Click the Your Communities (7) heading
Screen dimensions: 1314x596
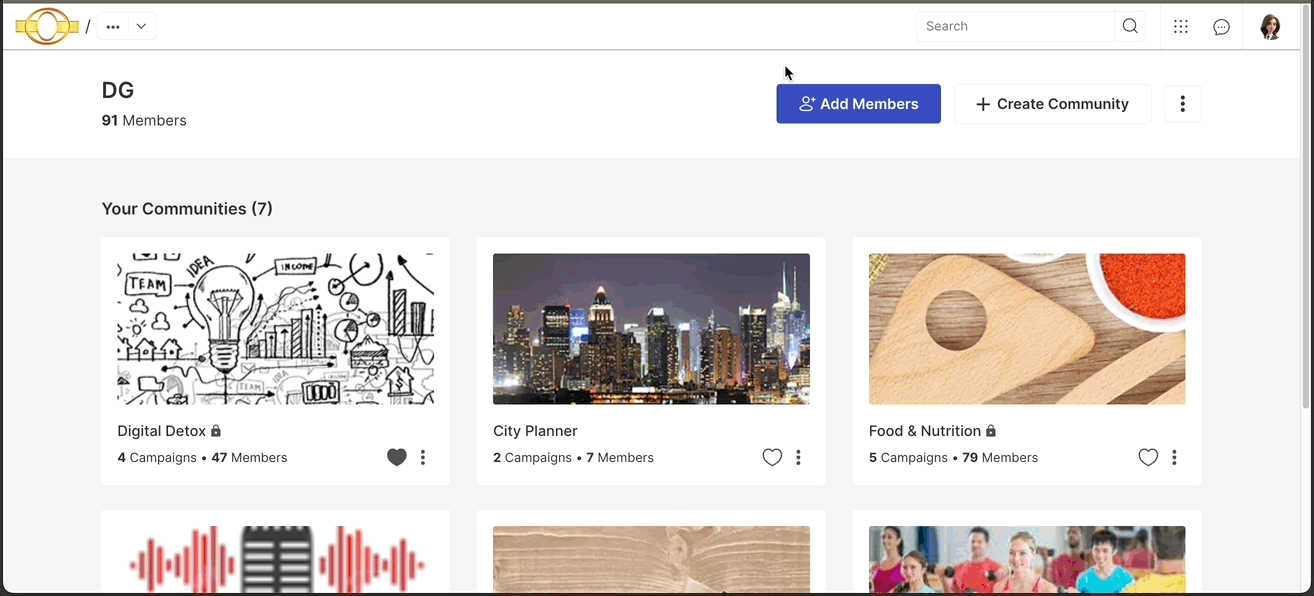pos(187,209)
